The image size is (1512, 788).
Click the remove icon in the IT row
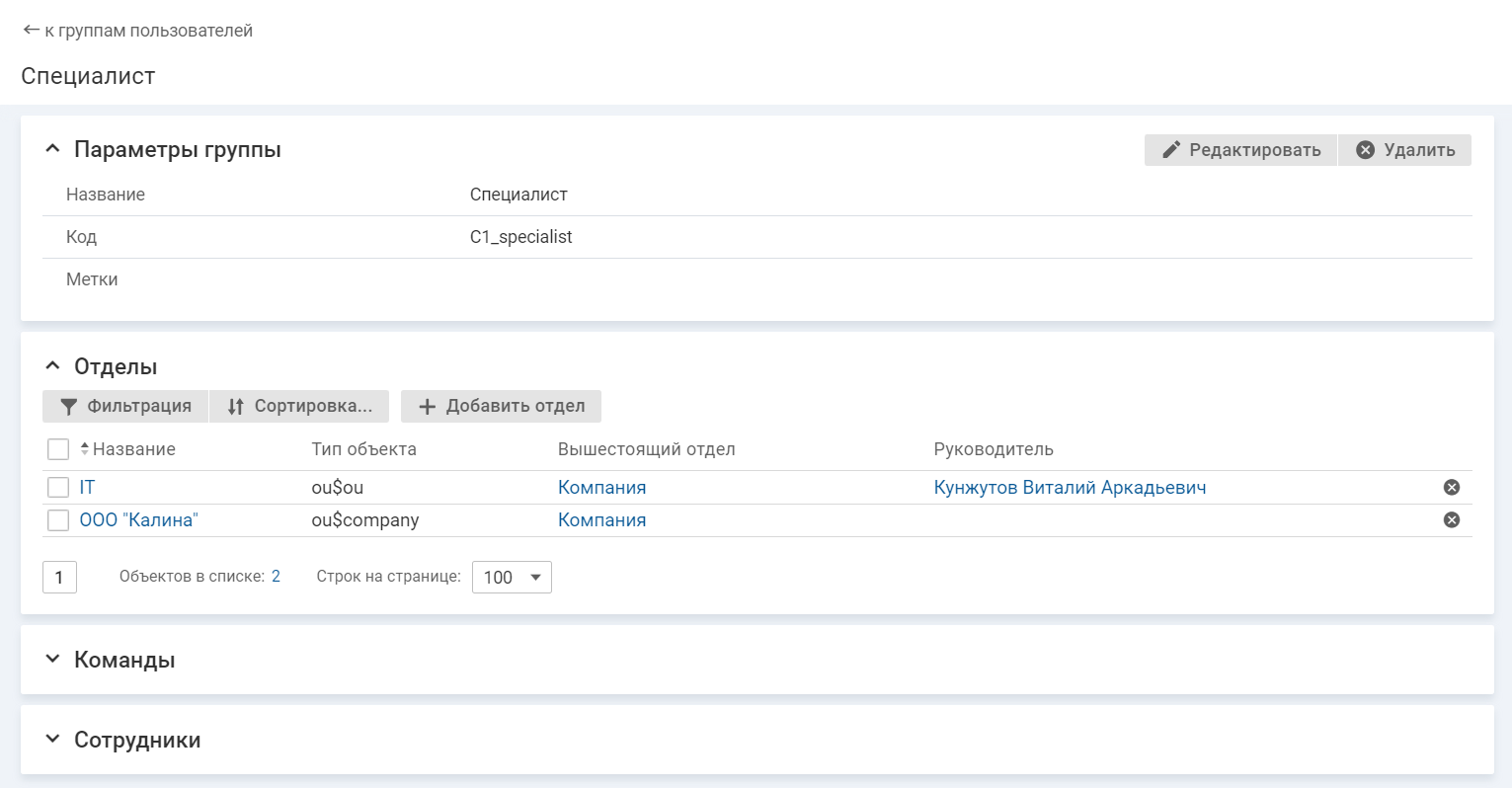(1451, 487)
